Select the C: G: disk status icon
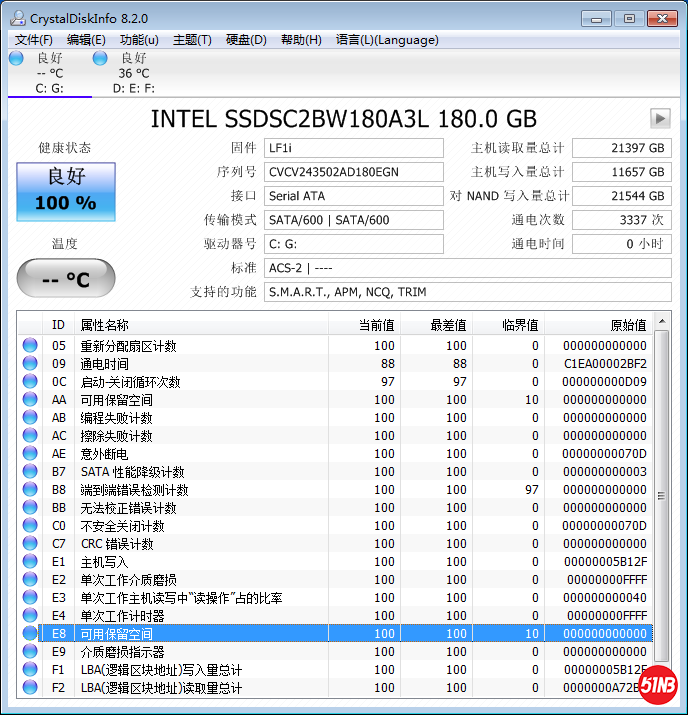Viewport: 688px width, 715px height. click(x=16, y=59)
